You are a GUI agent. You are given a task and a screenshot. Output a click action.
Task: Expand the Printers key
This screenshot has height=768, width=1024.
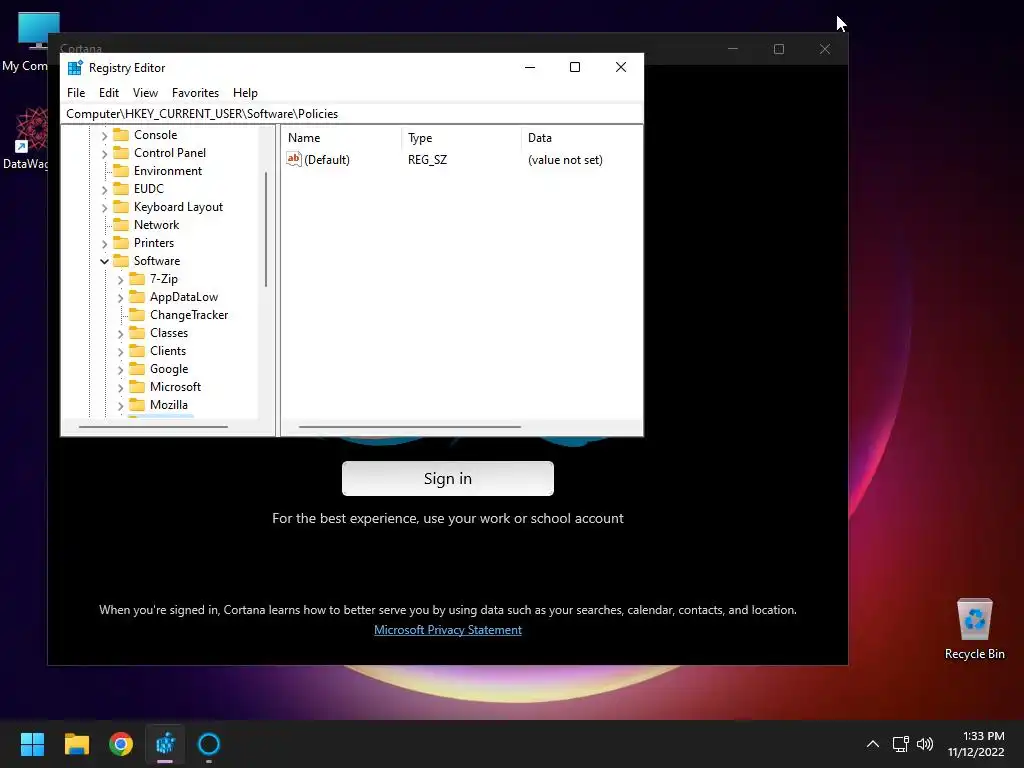[104, 244]
